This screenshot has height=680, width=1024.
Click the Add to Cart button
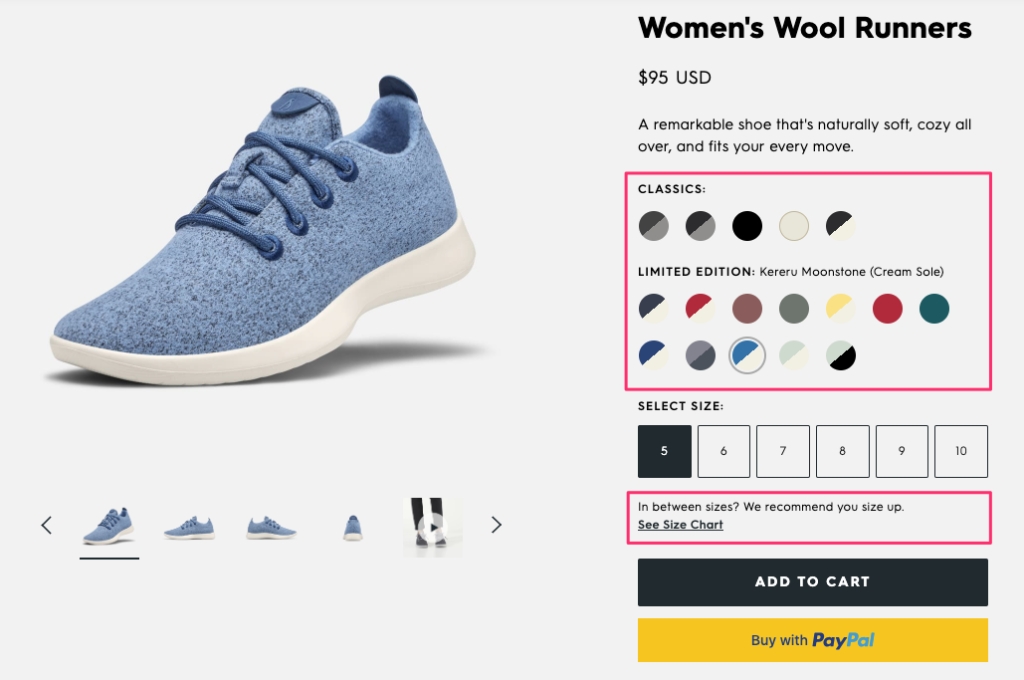[x=812, y=582]
